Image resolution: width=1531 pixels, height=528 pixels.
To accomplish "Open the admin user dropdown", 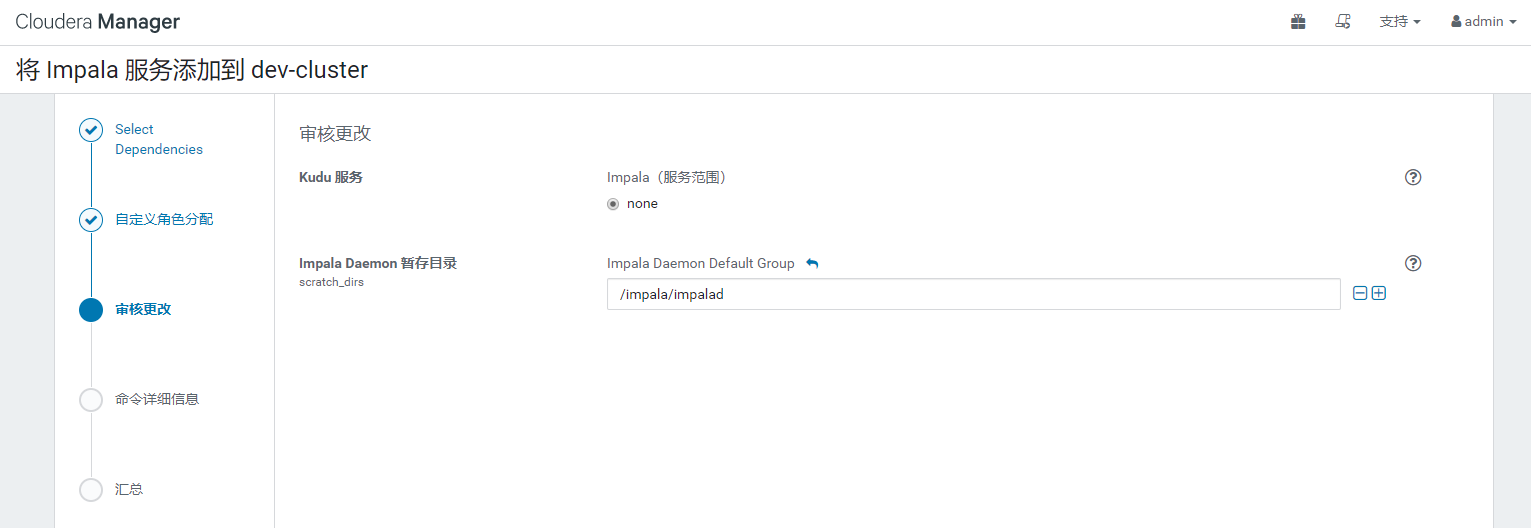I will [x=1484, y=21].
